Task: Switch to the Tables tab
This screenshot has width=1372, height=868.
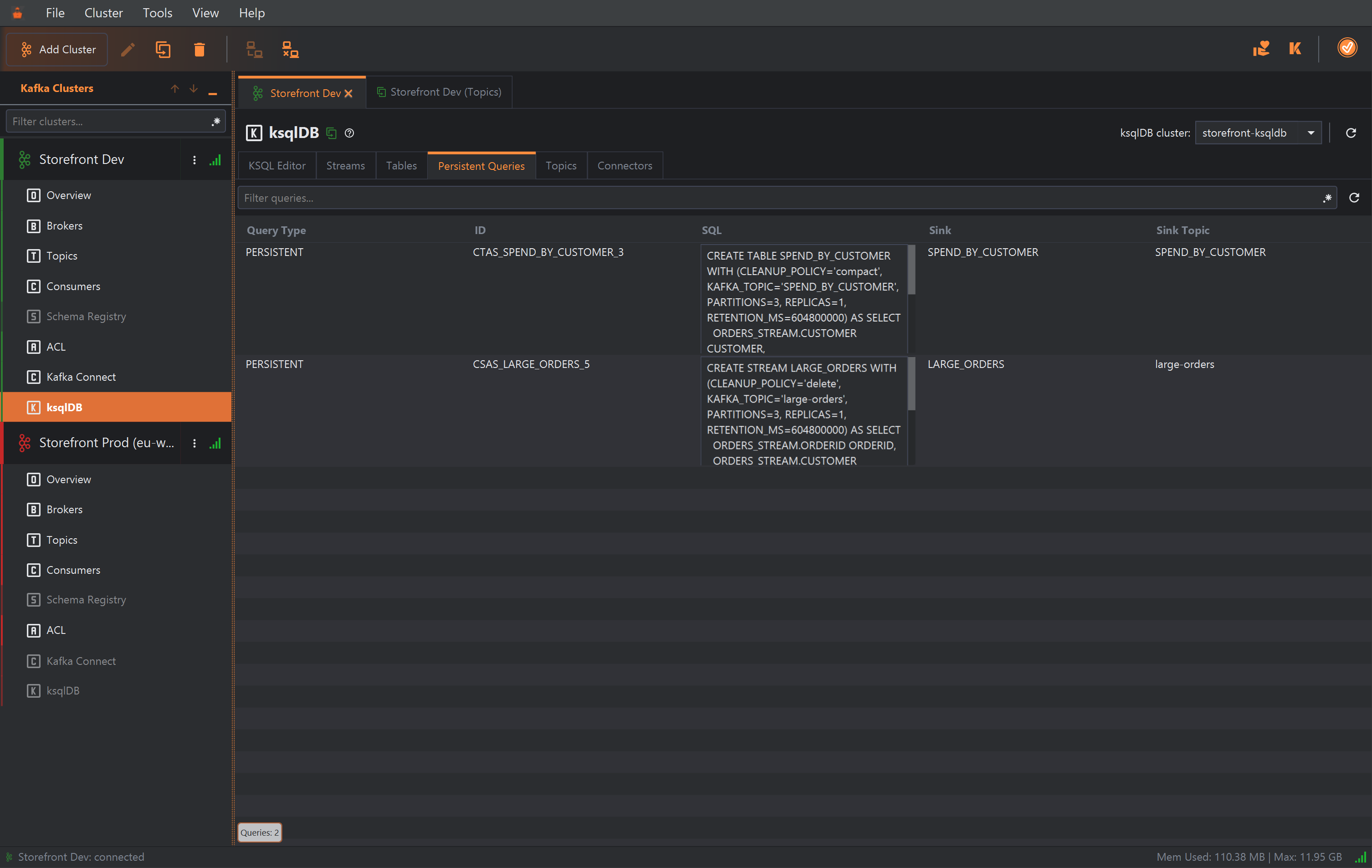Action: (401, 166)
